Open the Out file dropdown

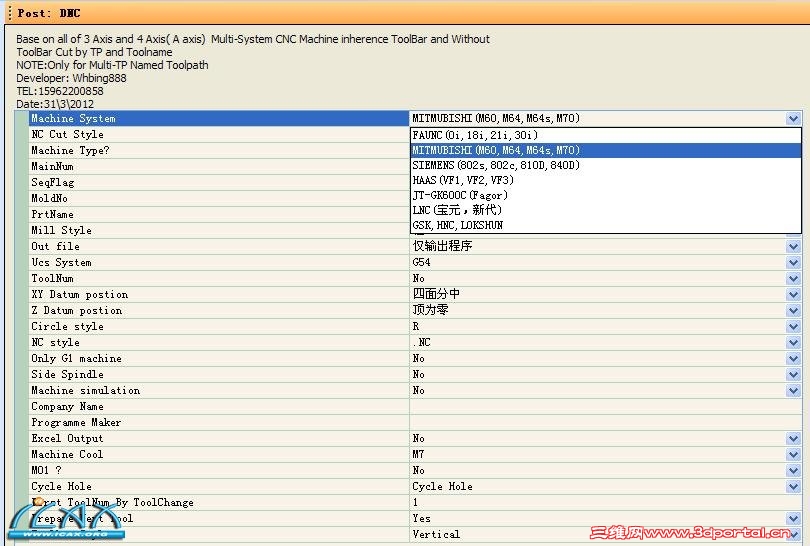pyautogui.click(x=793, y=247)
